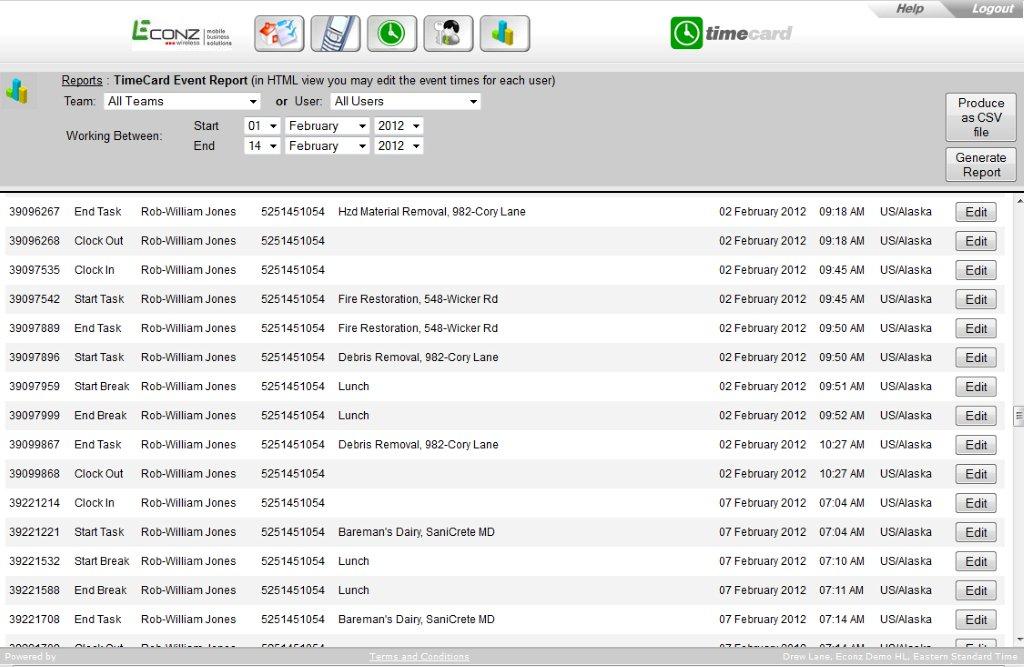Click Produce as CSV file
1024x667 pixels.
980,116
